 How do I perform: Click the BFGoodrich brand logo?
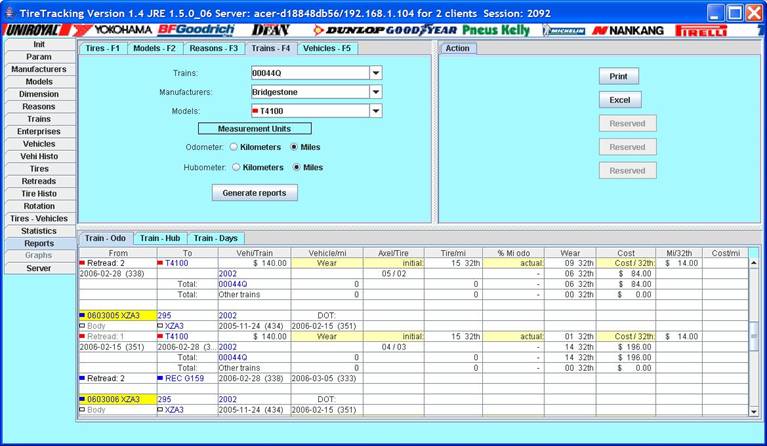point(195,30)
